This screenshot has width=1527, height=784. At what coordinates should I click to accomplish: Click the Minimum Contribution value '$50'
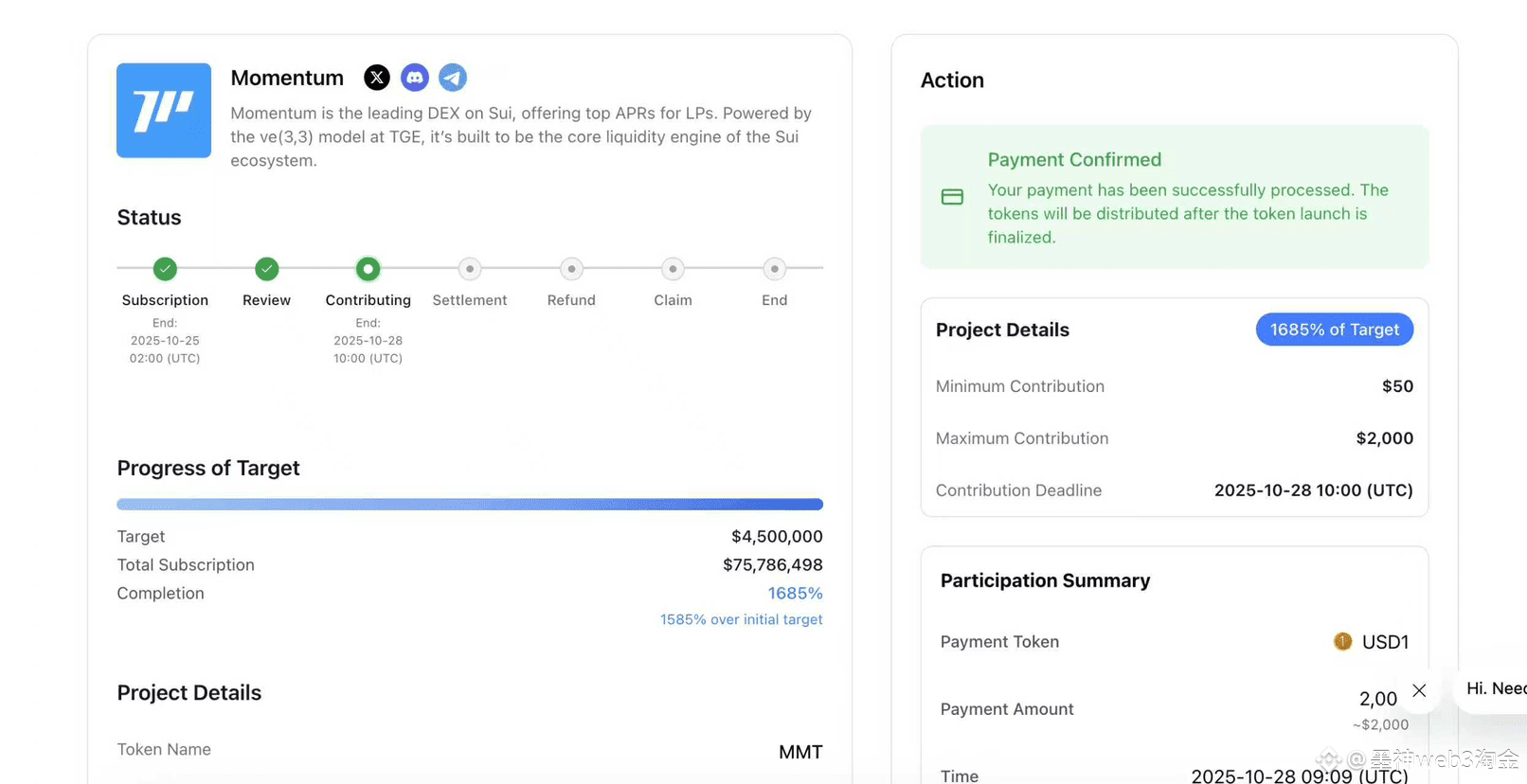[1397, 386]
